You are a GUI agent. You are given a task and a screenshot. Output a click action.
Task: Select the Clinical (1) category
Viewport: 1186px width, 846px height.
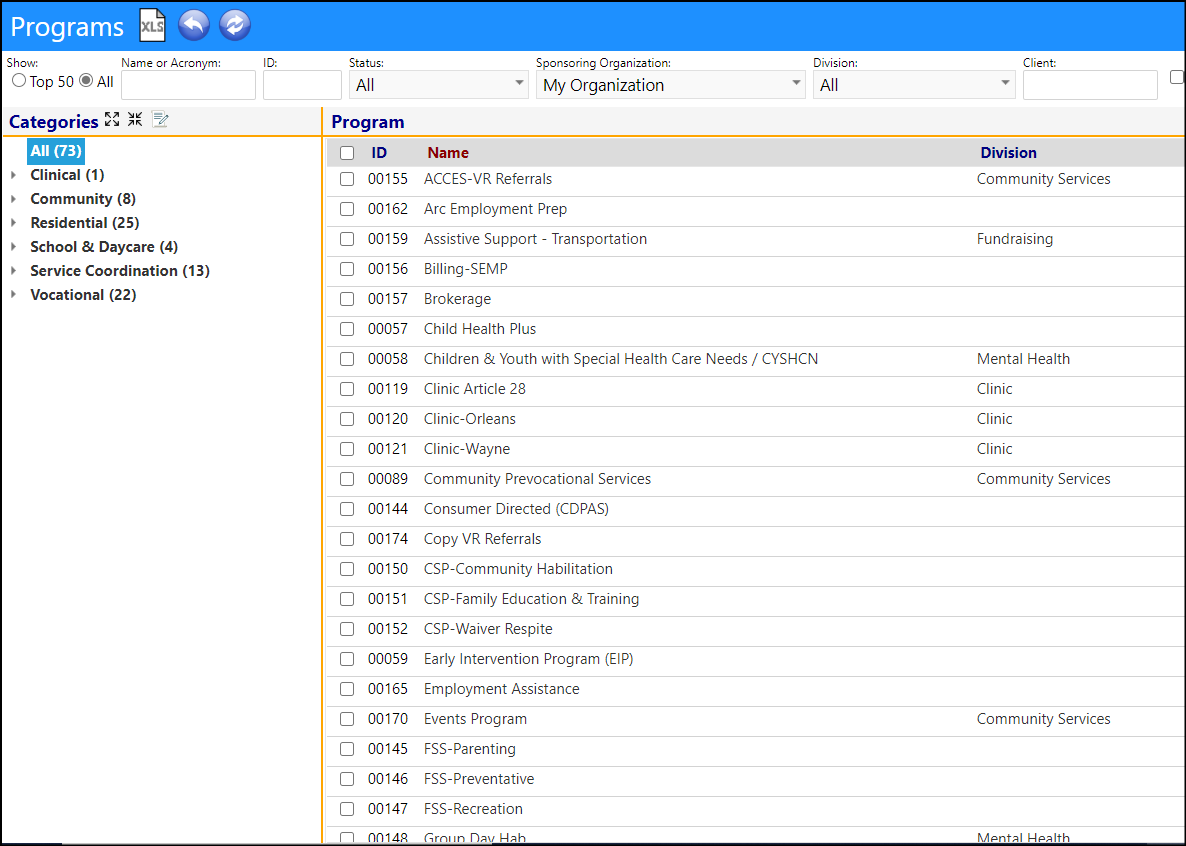coord(67,175)
